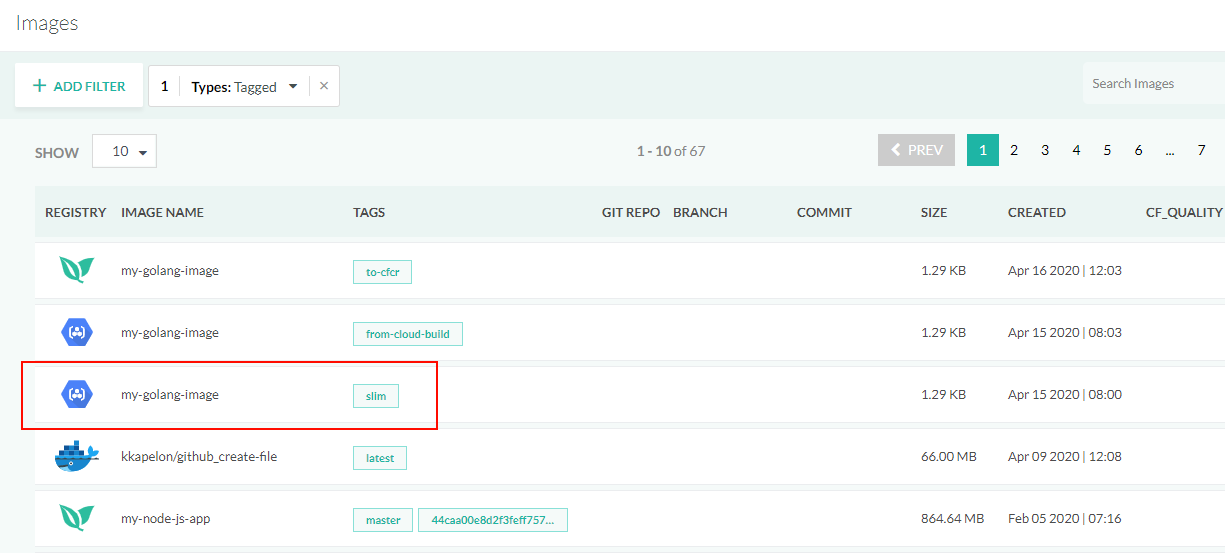1225x553 pixels.
Task: Click the Docker whale icon for kkapelon image
Action: click(x=76, y=457)
